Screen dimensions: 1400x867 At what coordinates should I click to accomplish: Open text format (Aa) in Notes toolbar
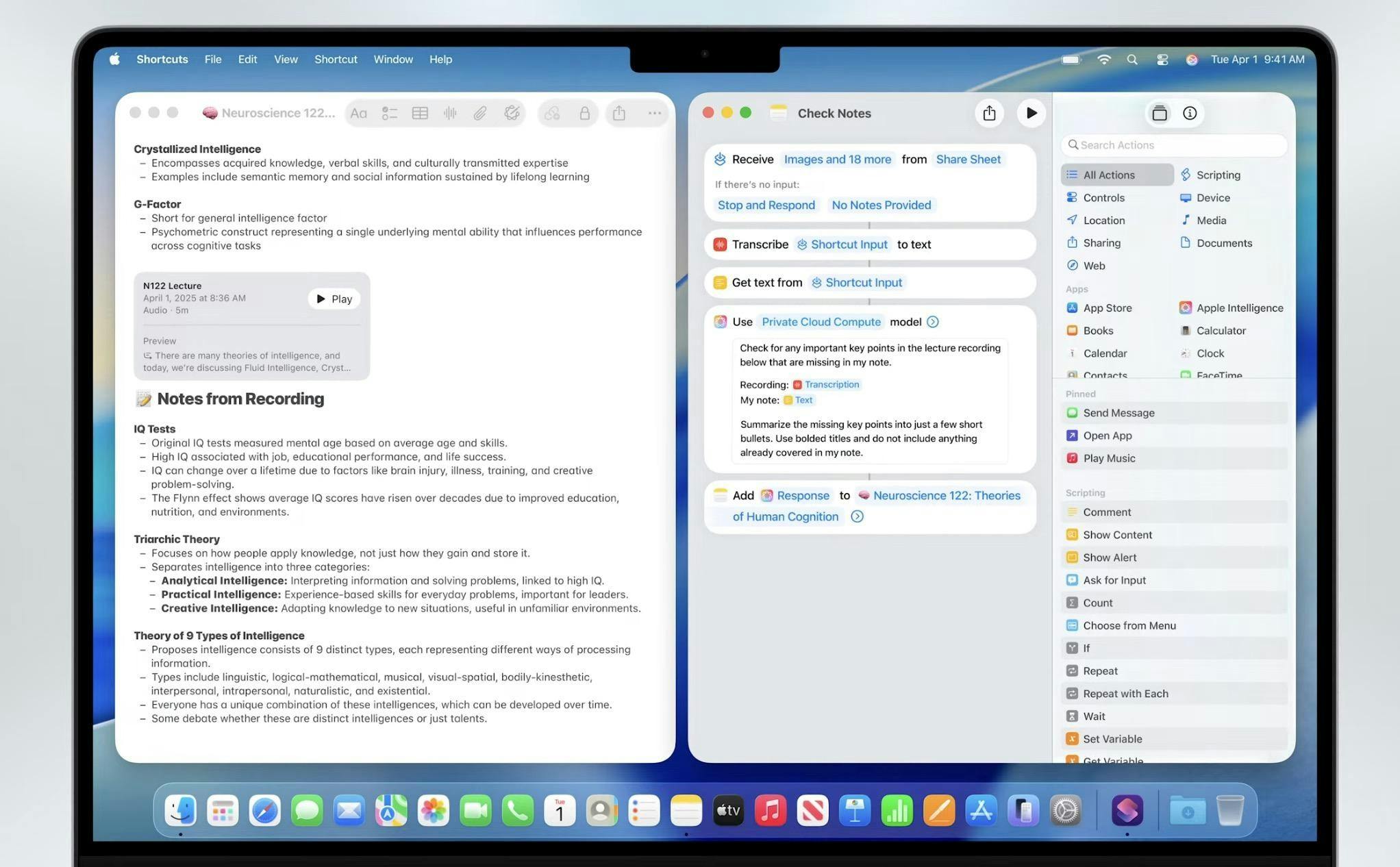358,114
